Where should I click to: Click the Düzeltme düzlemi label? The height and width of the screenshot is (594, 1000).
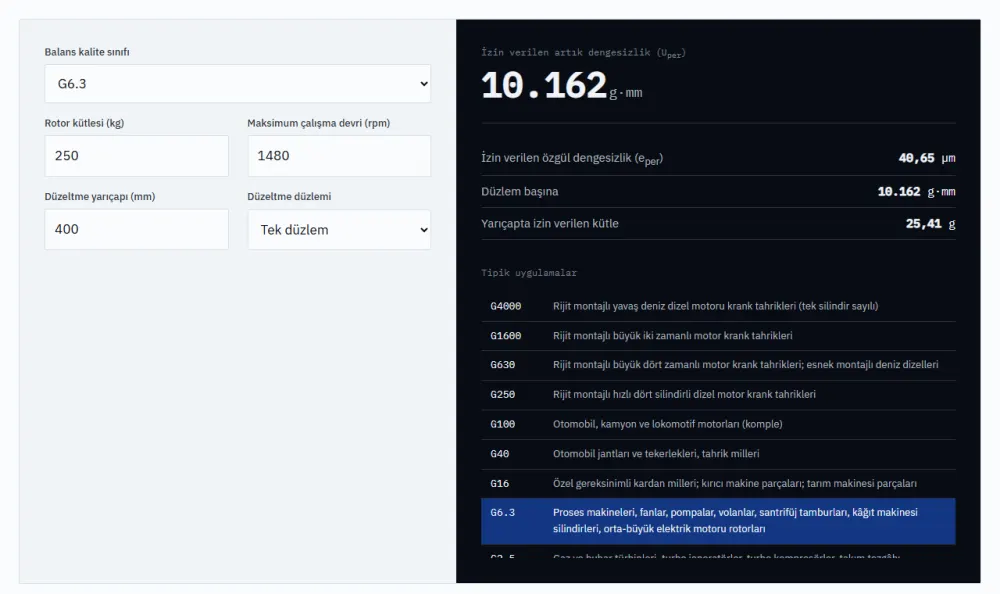[289, 197]
